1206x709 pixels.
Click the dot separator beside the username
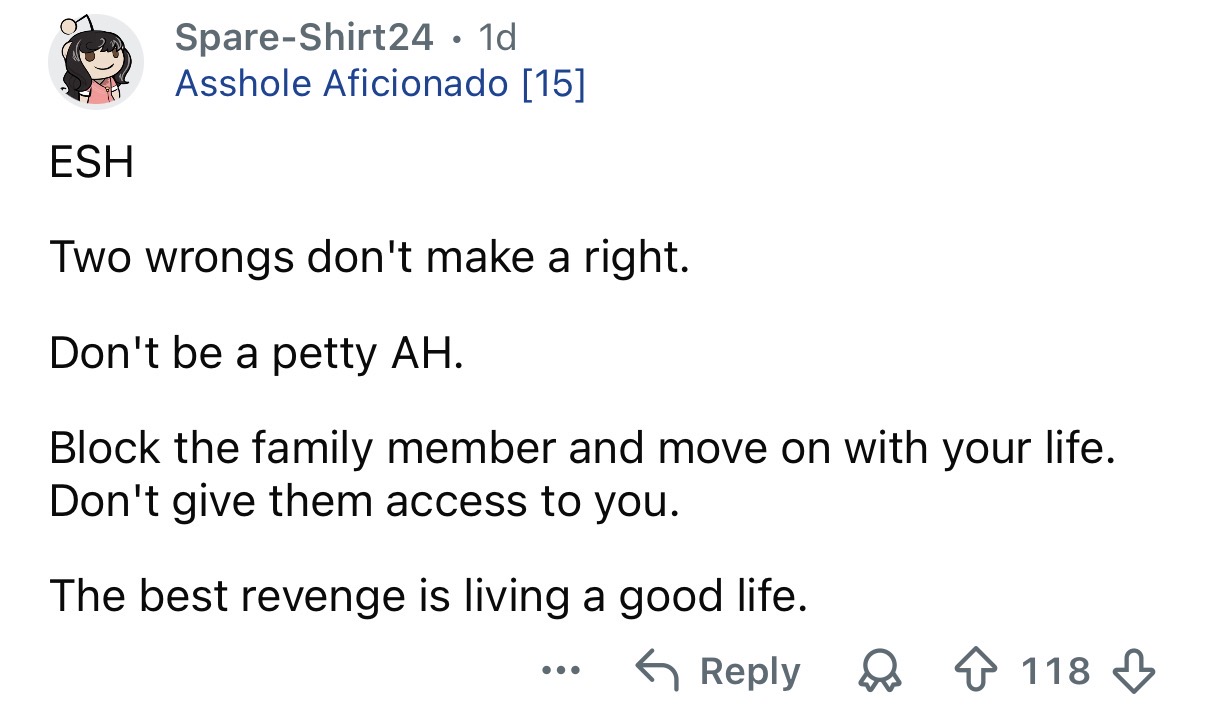tap(456, 39)
